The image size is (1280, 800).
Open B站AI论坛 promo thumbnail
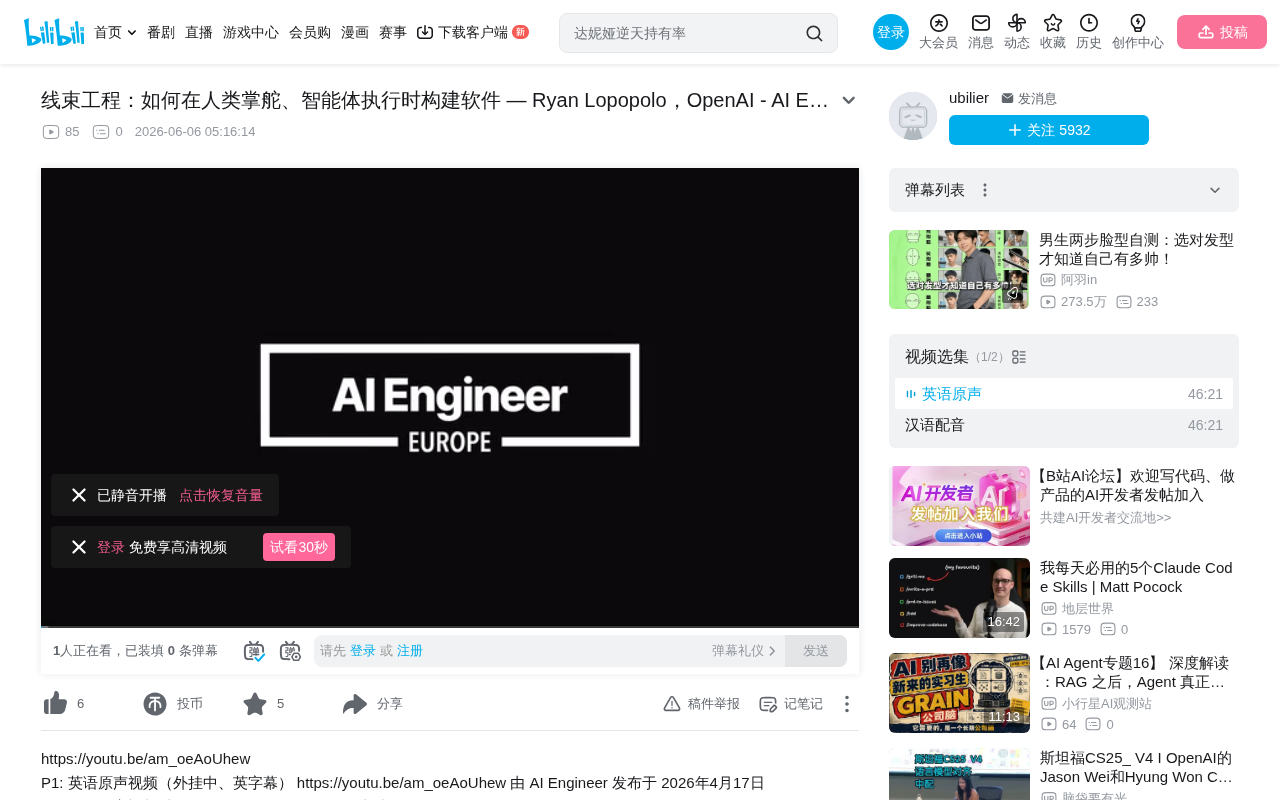point(959,506)
